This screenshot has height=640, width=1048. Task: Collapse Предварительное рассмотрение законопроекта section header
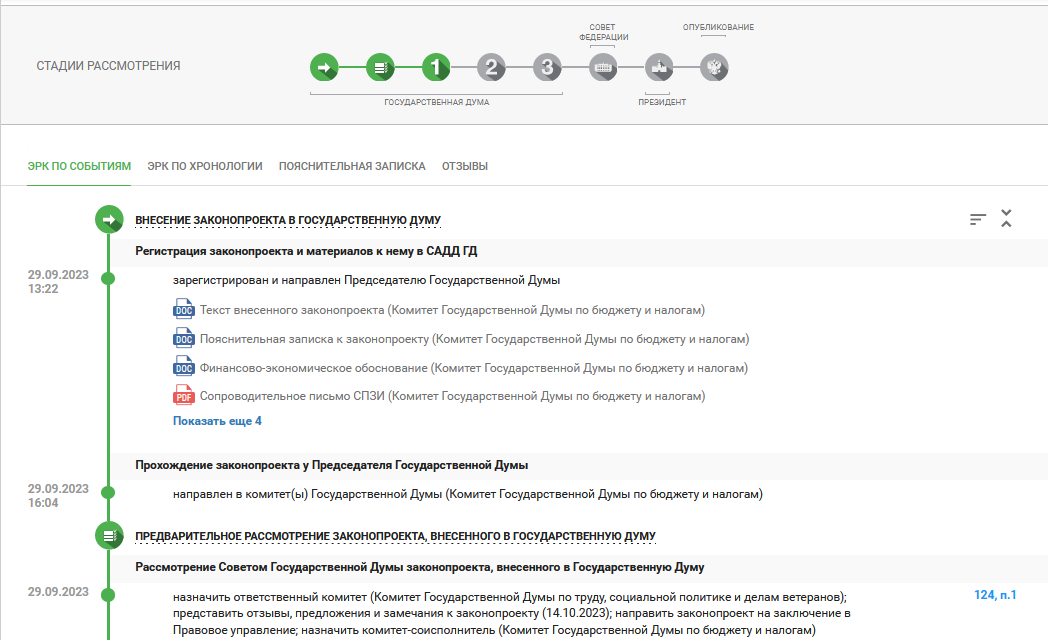(395, 536)
